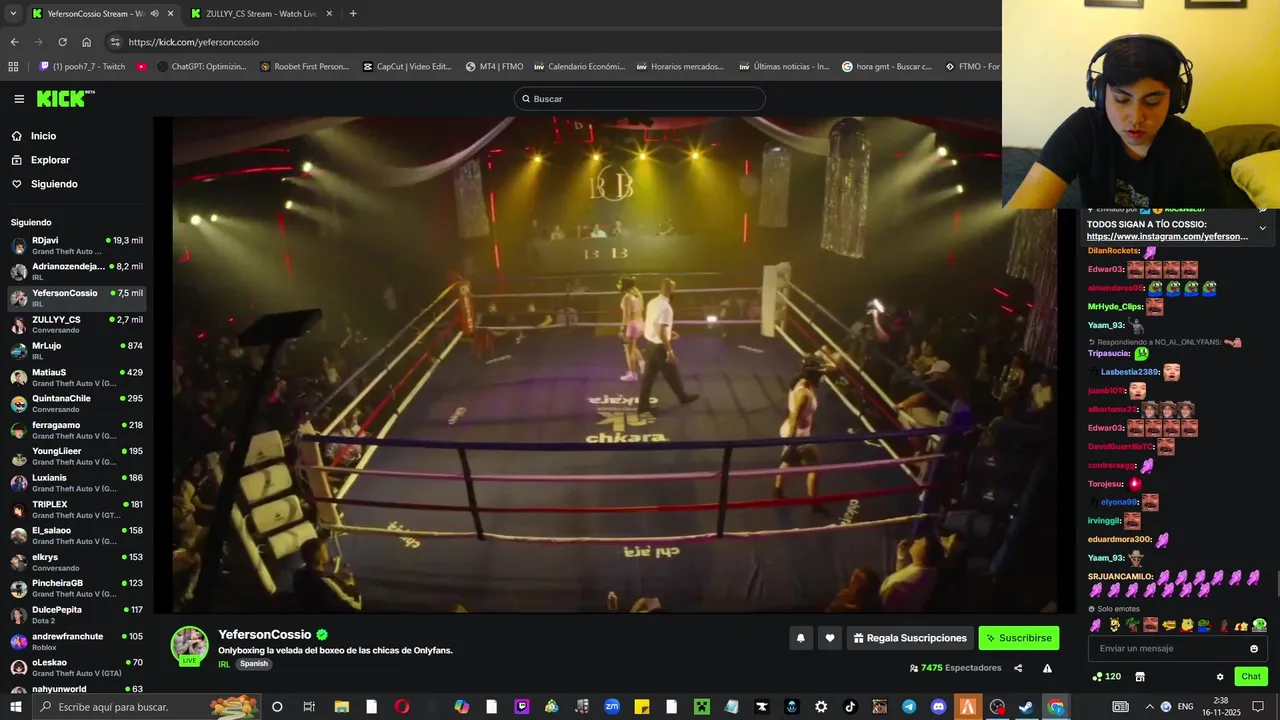This screenshot has height=720, width=1280.
Task: Expand the pinned message chevron in chat
Action: [x=1262, y=228]
